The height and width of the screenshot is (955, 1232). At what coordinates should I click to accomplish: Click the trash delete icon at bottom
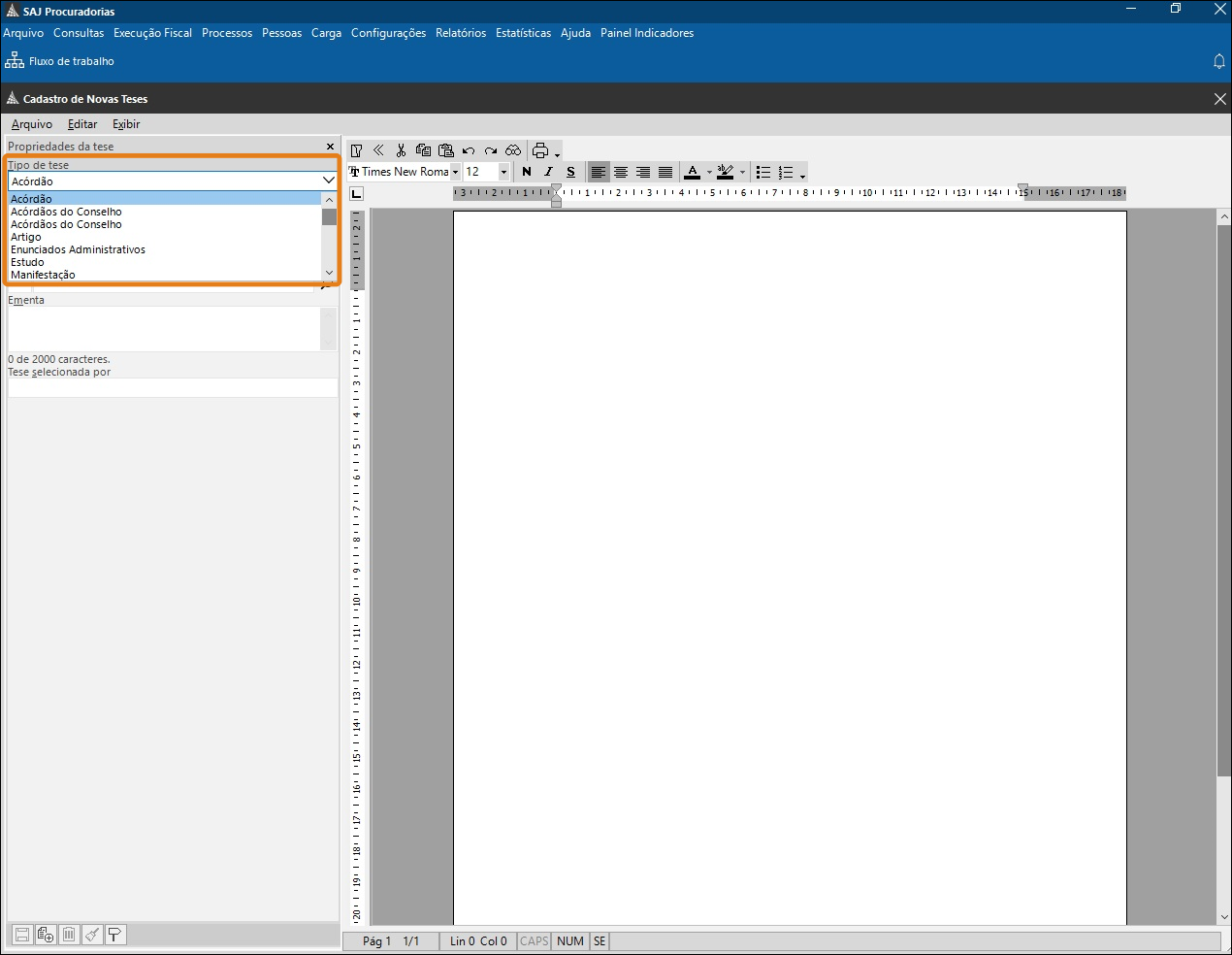[x=69, y=935]
